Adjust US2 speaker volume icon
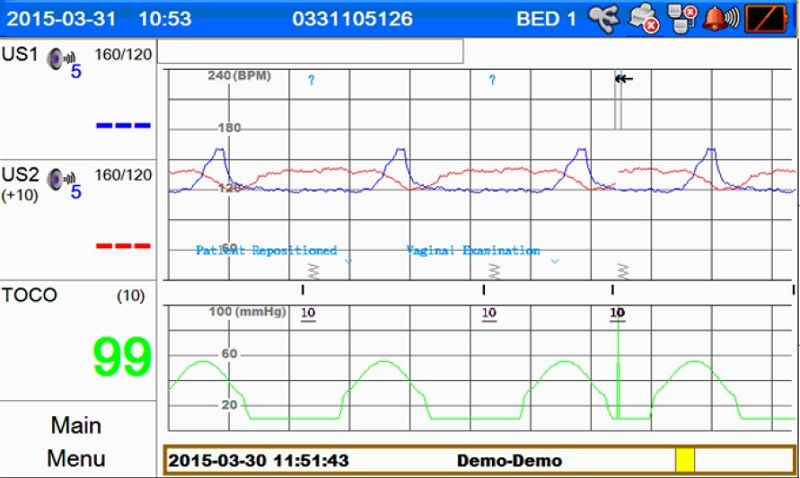800x478 pixels. point(59,178)
